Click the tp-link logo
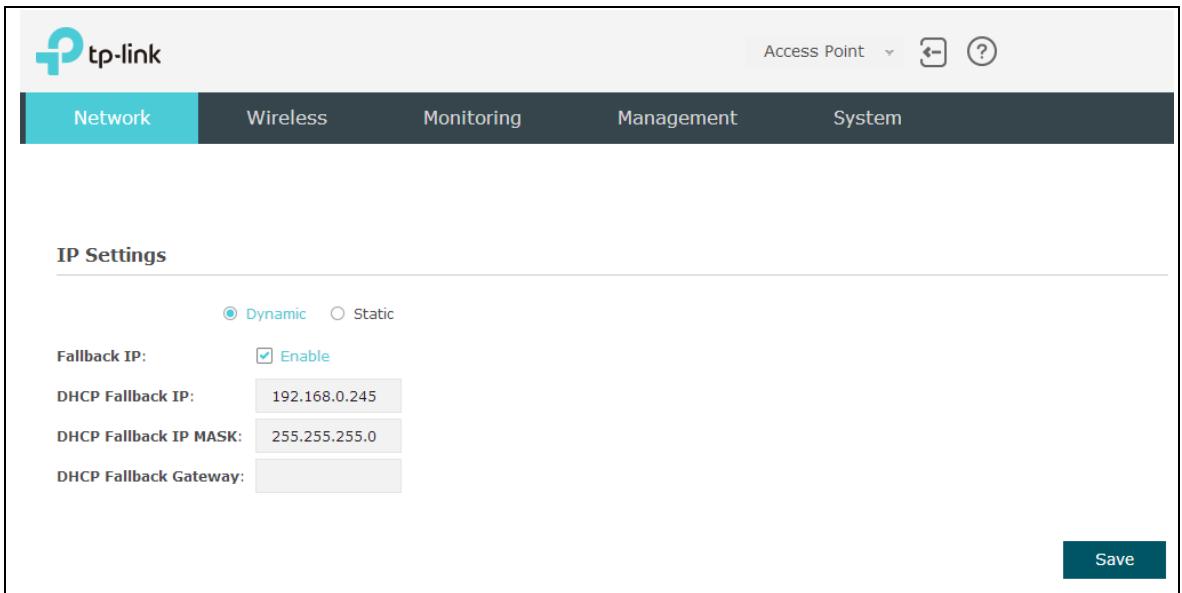Viewport: 1182px width, 593px height. point(98,51)
